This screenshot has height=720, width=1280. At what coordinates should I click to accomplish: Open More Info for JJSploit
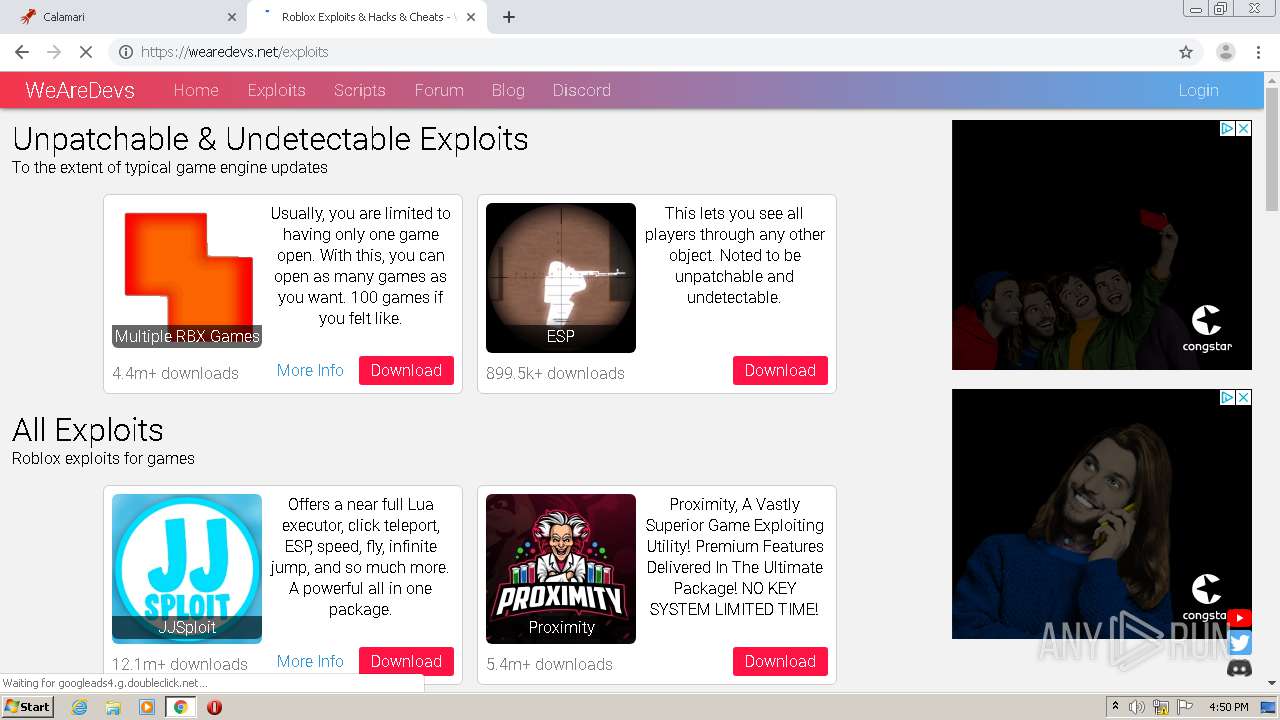(310, 661)
